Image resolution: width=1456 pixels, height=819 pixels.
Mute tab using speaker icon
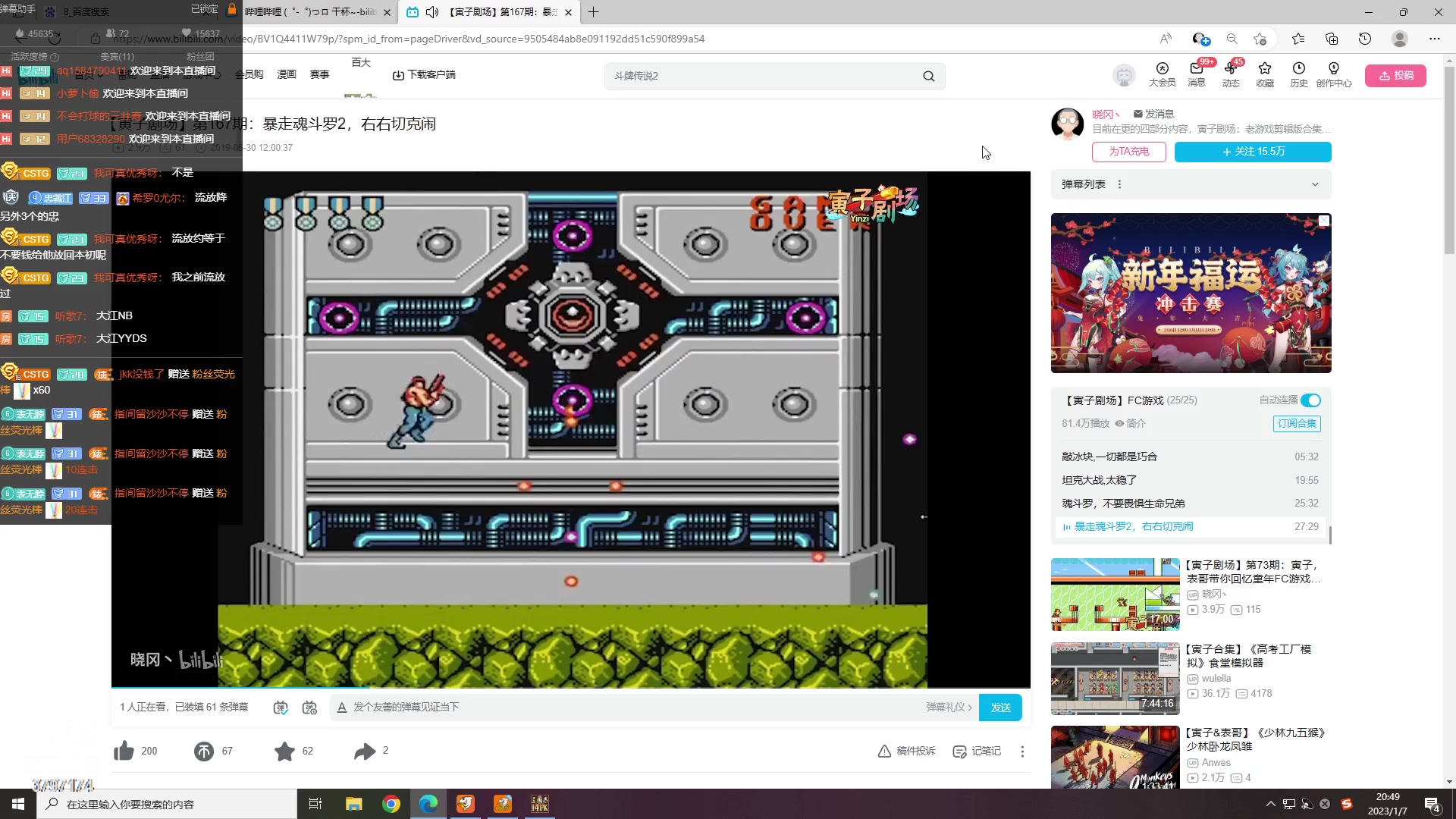tap(432, 12)
